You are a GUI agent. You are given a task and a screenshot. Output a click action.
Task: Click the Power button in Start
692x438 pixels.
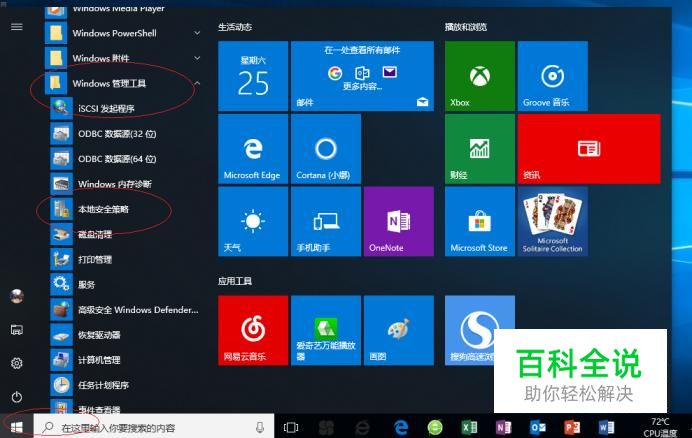[x=17, y=397]
